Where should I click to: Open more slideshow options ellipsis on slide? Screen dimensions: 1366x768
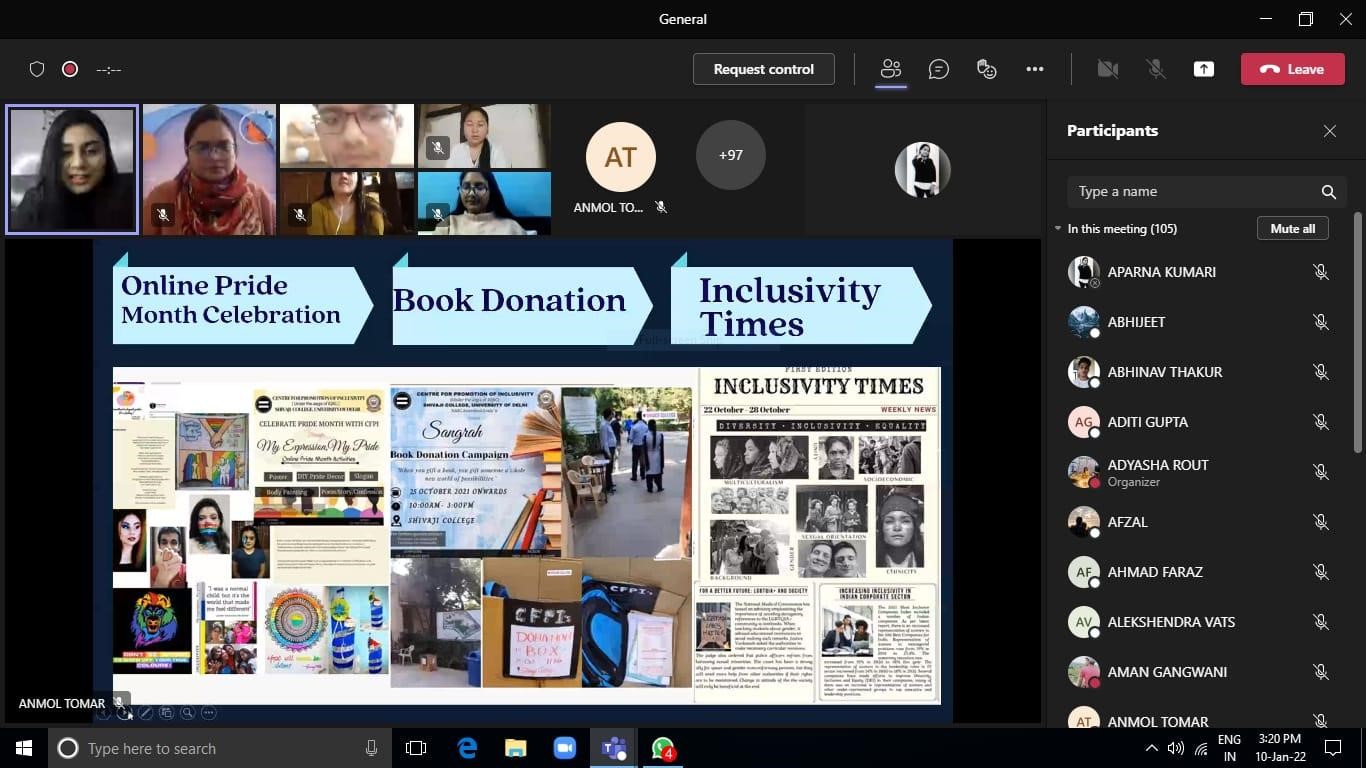[208, 713]
